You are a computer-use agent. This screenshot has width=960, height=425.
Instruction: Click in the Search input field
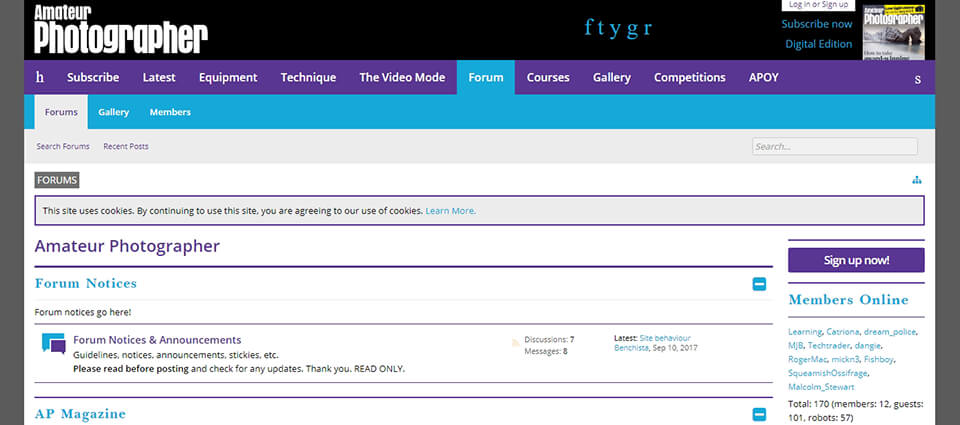[834, 146]
